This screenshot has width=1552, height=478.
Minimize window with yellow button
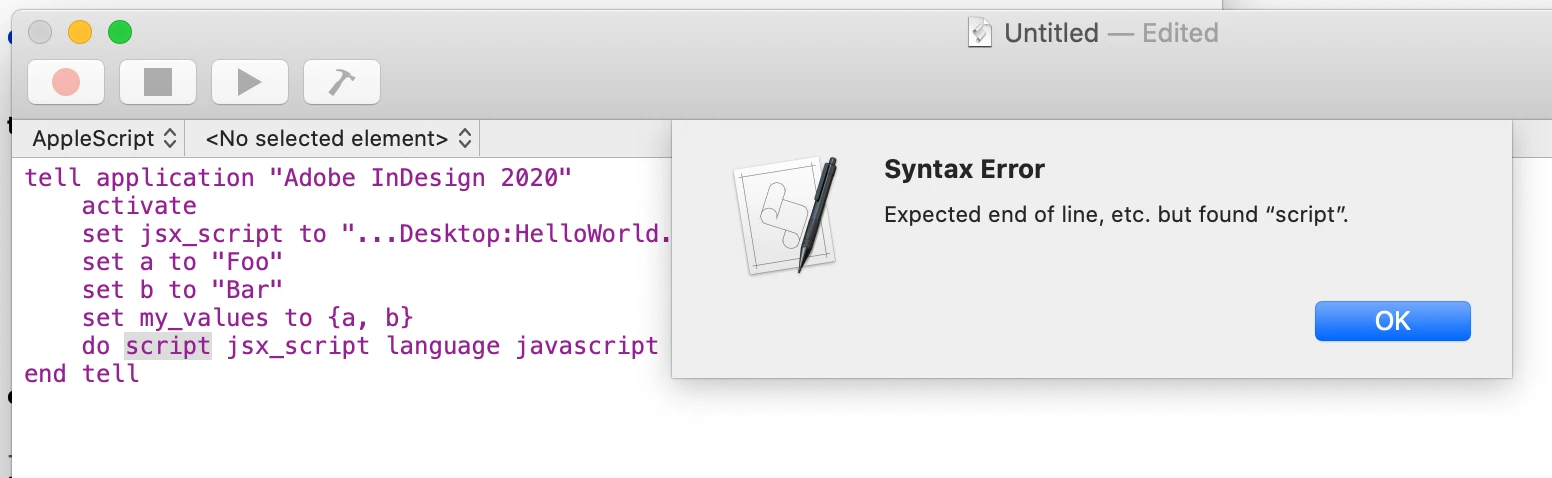click(x=80, y=33)
